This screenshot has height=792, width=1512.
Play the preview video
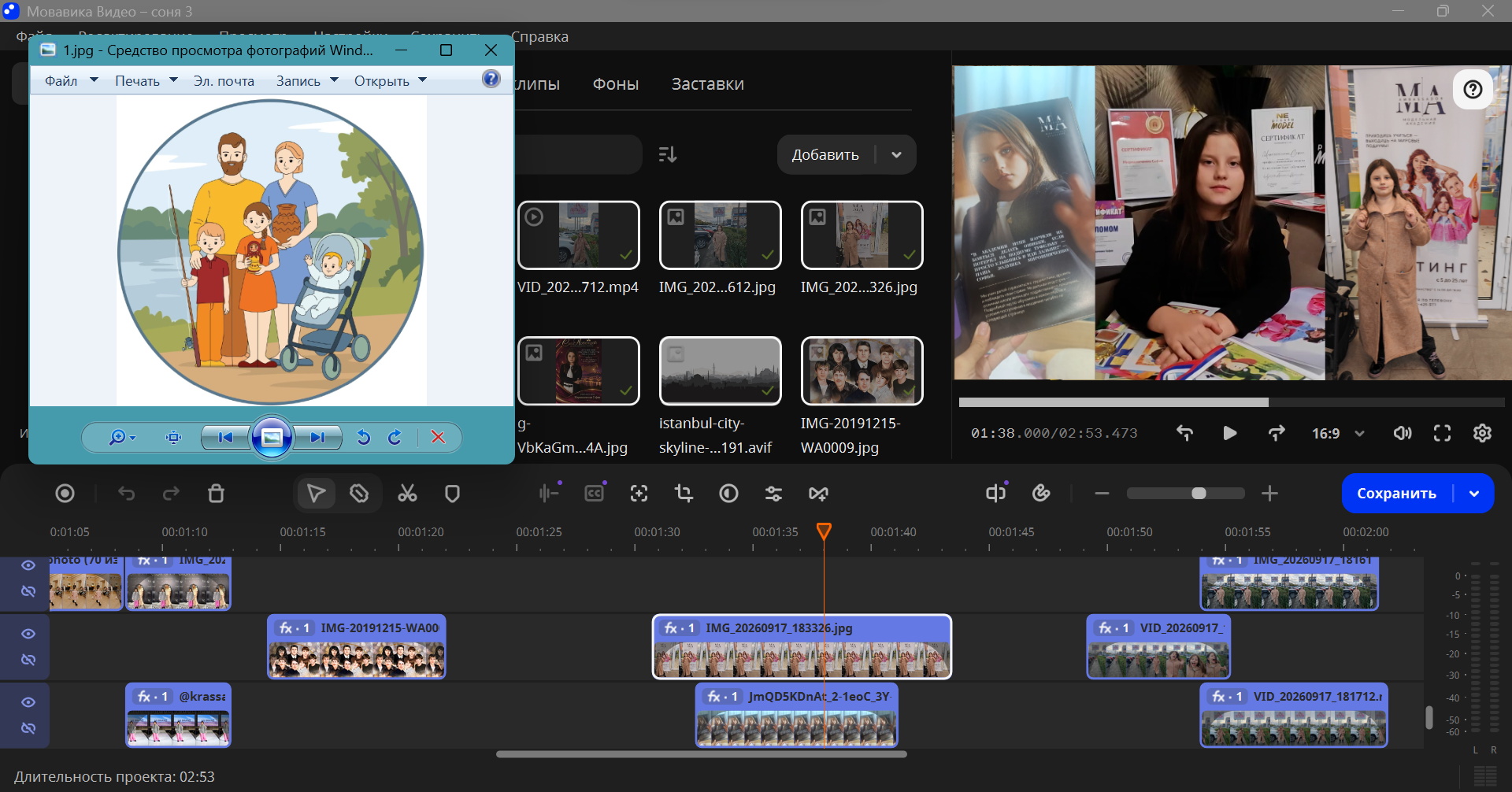[x=1229, y=433]
